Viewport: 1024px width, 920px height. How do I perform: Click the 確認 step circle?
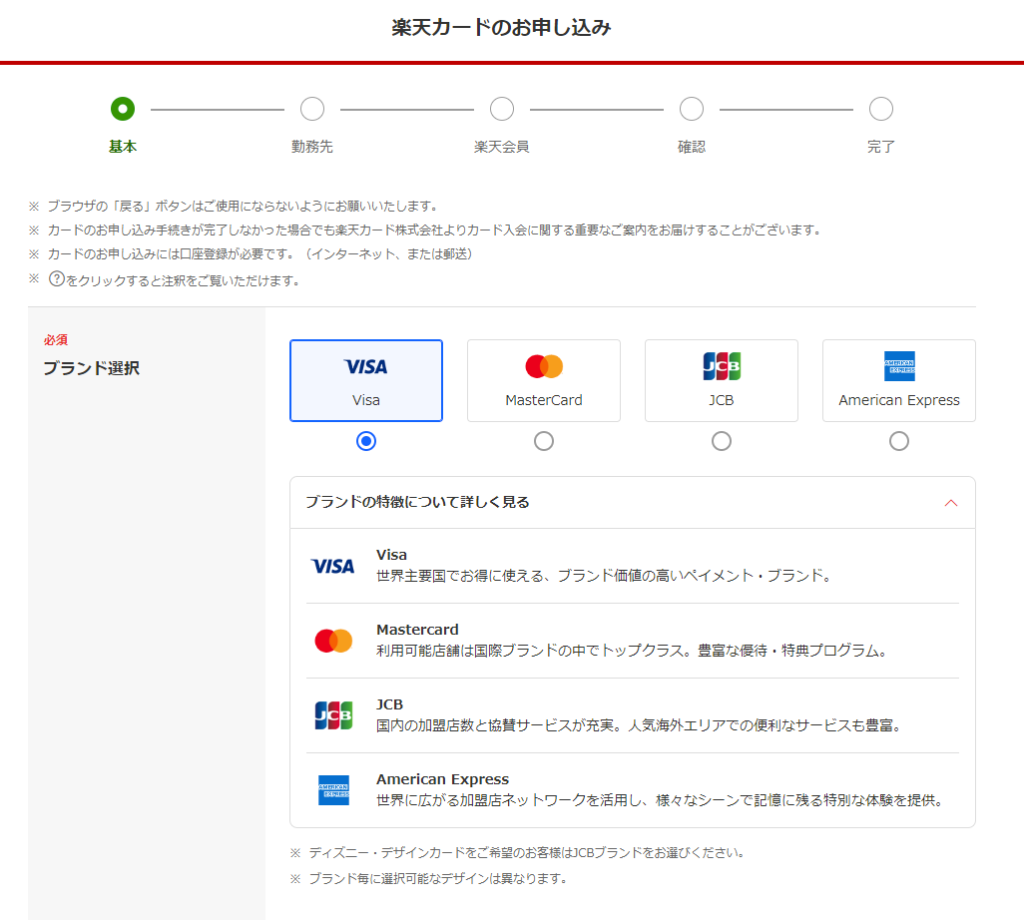691,109
